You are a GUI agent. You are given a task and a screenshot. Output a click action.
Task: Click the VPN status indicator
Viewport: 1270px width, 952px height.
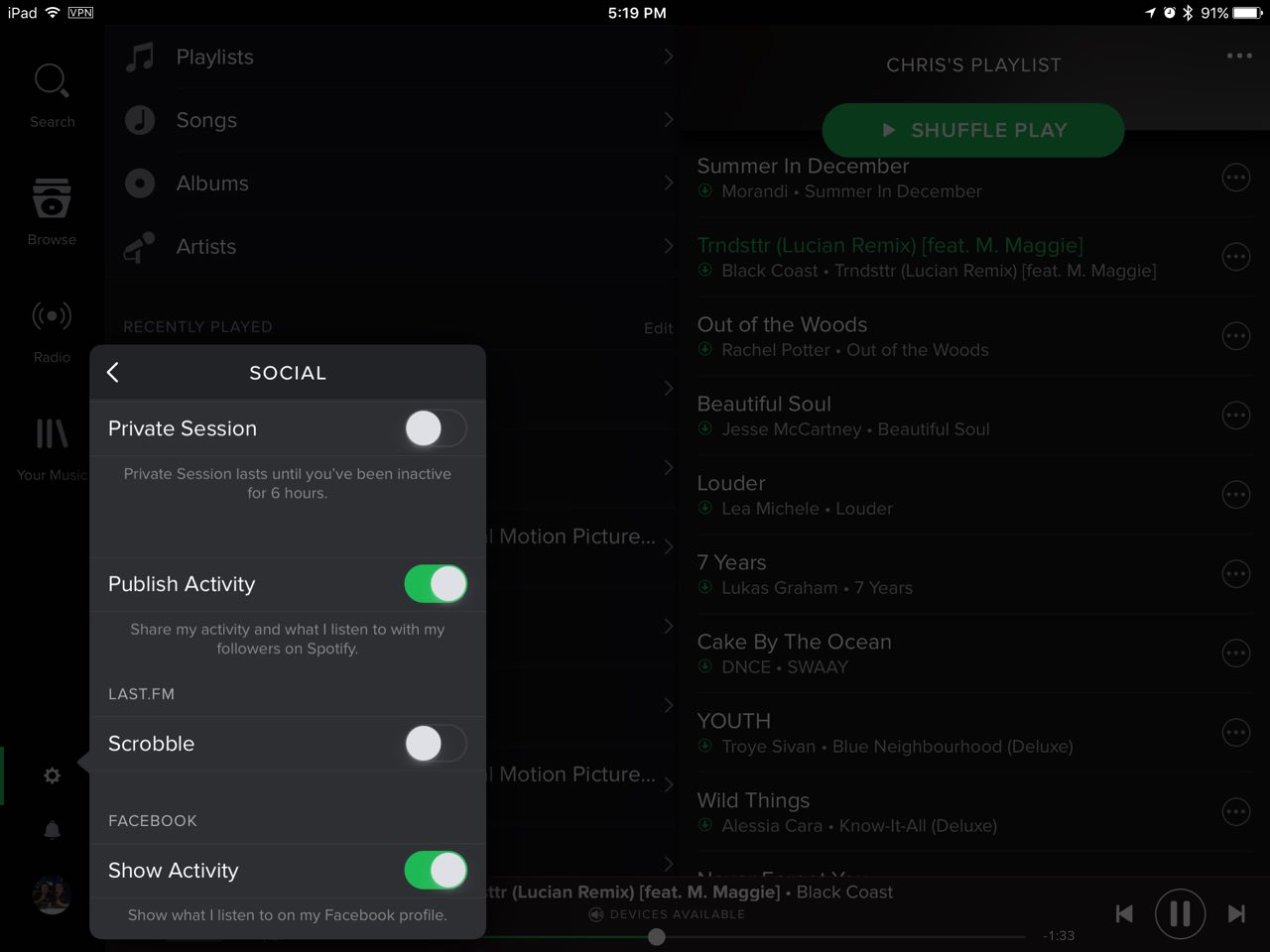pyautogui.click(x=80, y=13)
